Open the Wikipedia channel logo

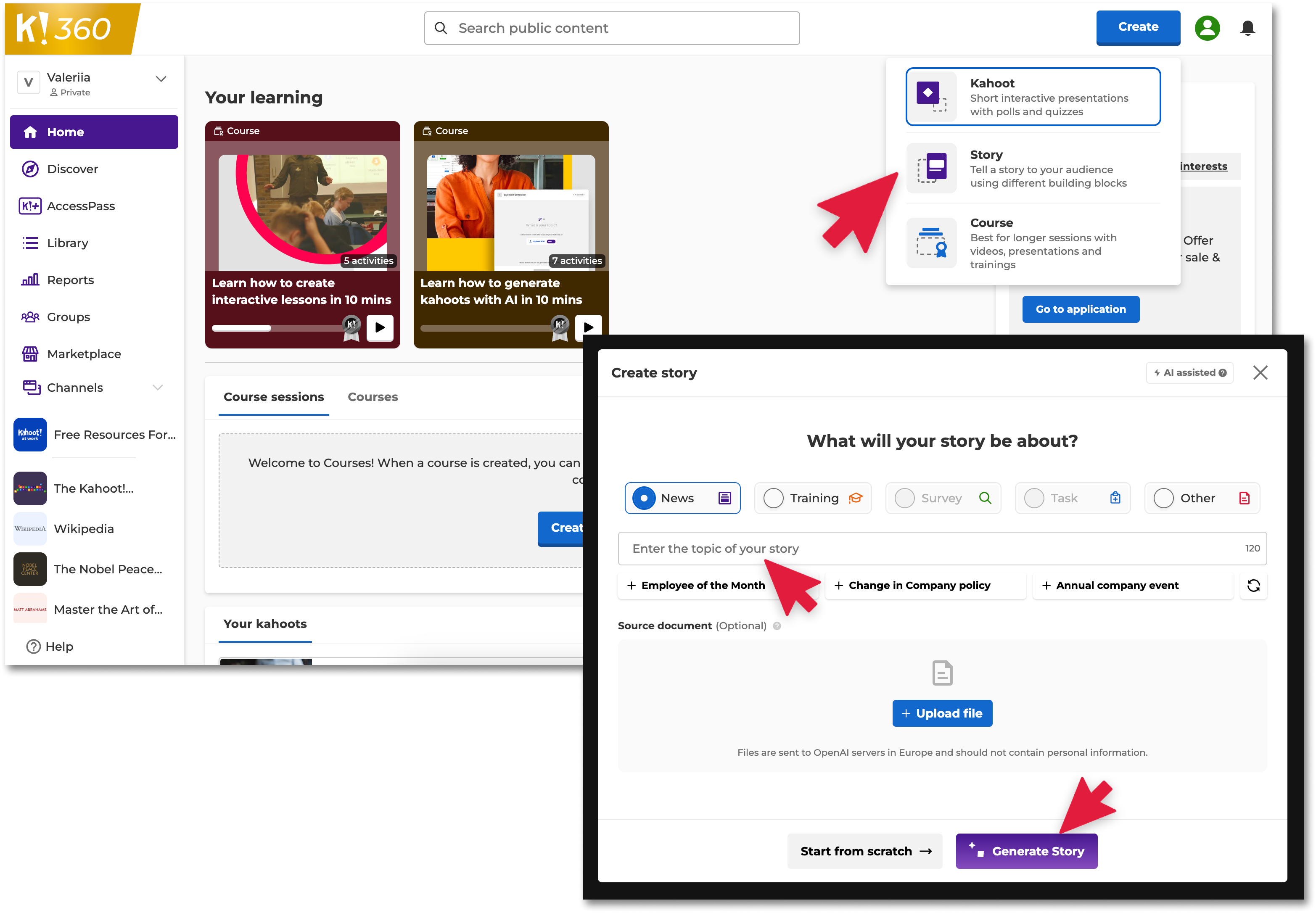(x=30, y=528)
